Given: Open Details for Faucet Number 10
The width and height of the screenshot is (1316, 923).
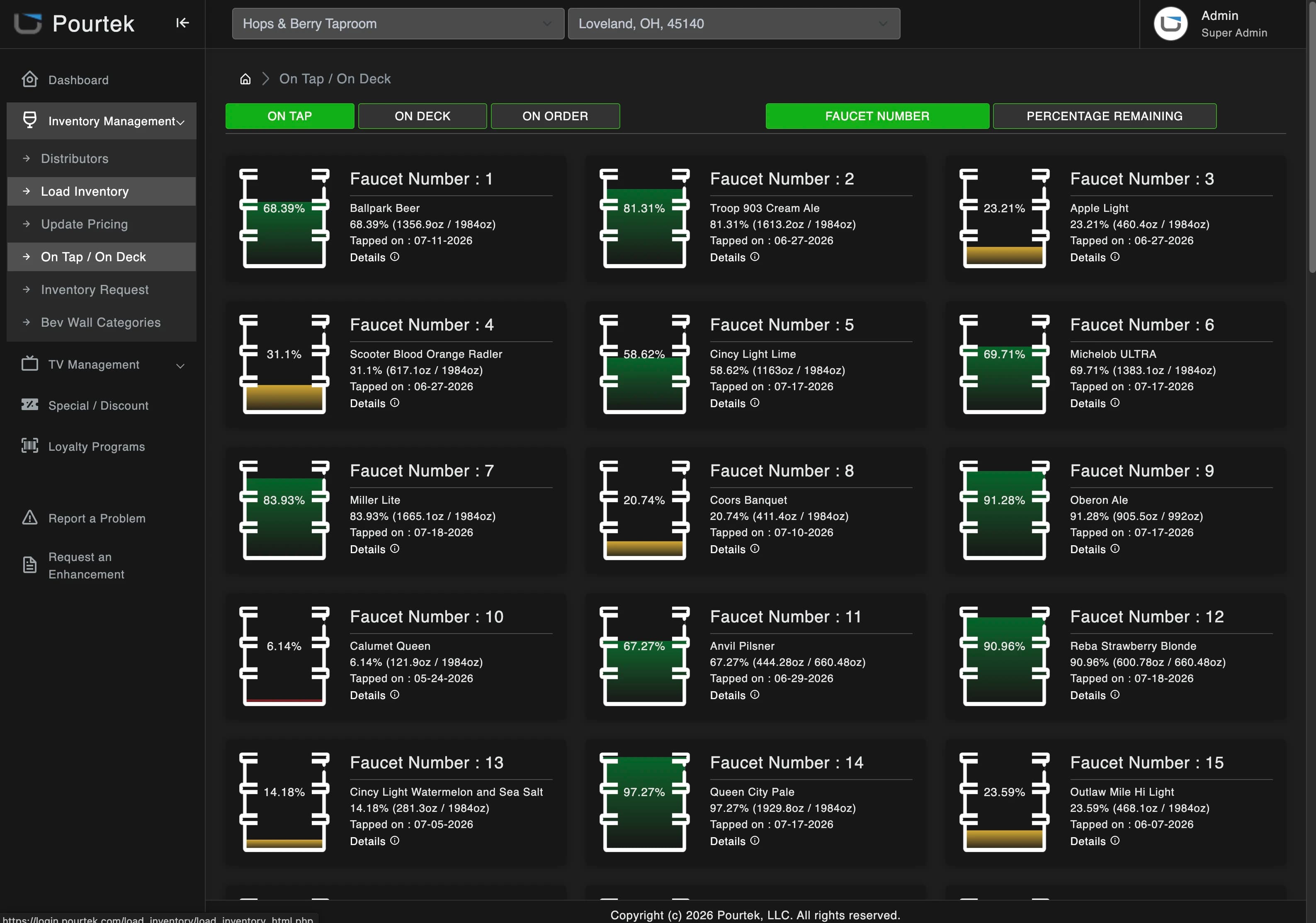Looking at the screenshot, I should [374, 695].
